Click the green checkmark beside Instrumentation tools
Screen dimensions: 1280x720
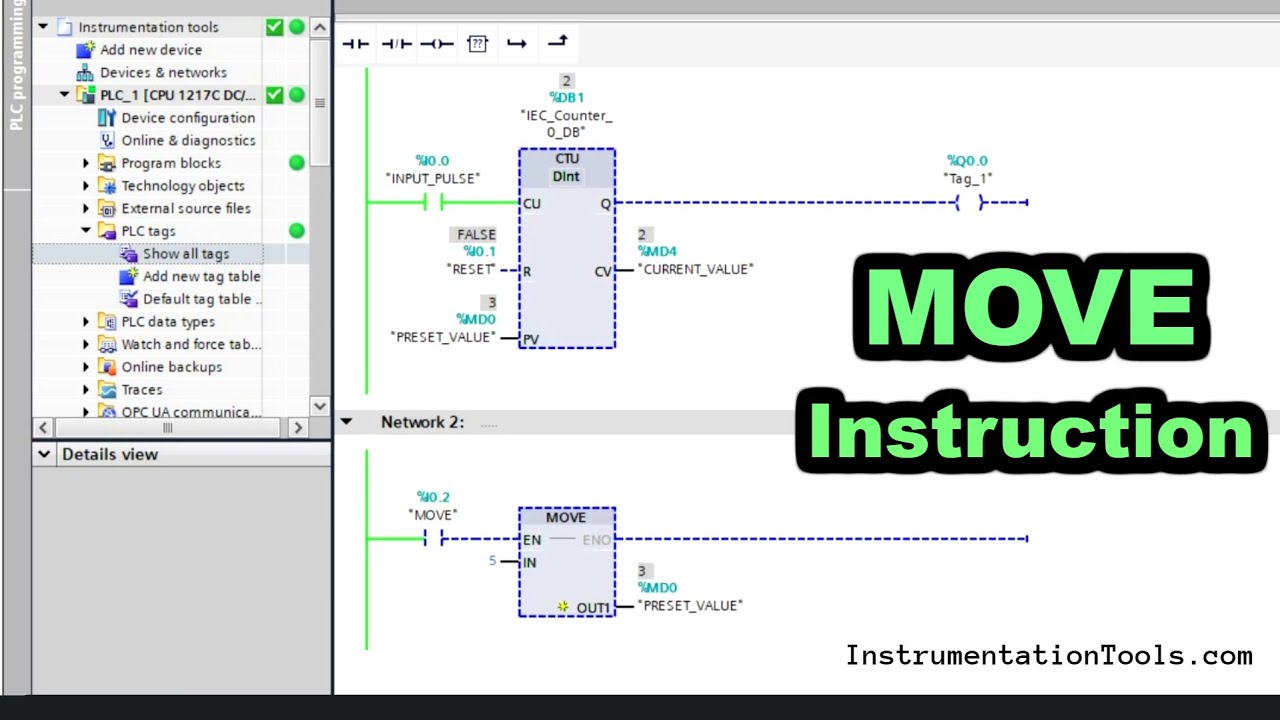(x=275, y=27)
